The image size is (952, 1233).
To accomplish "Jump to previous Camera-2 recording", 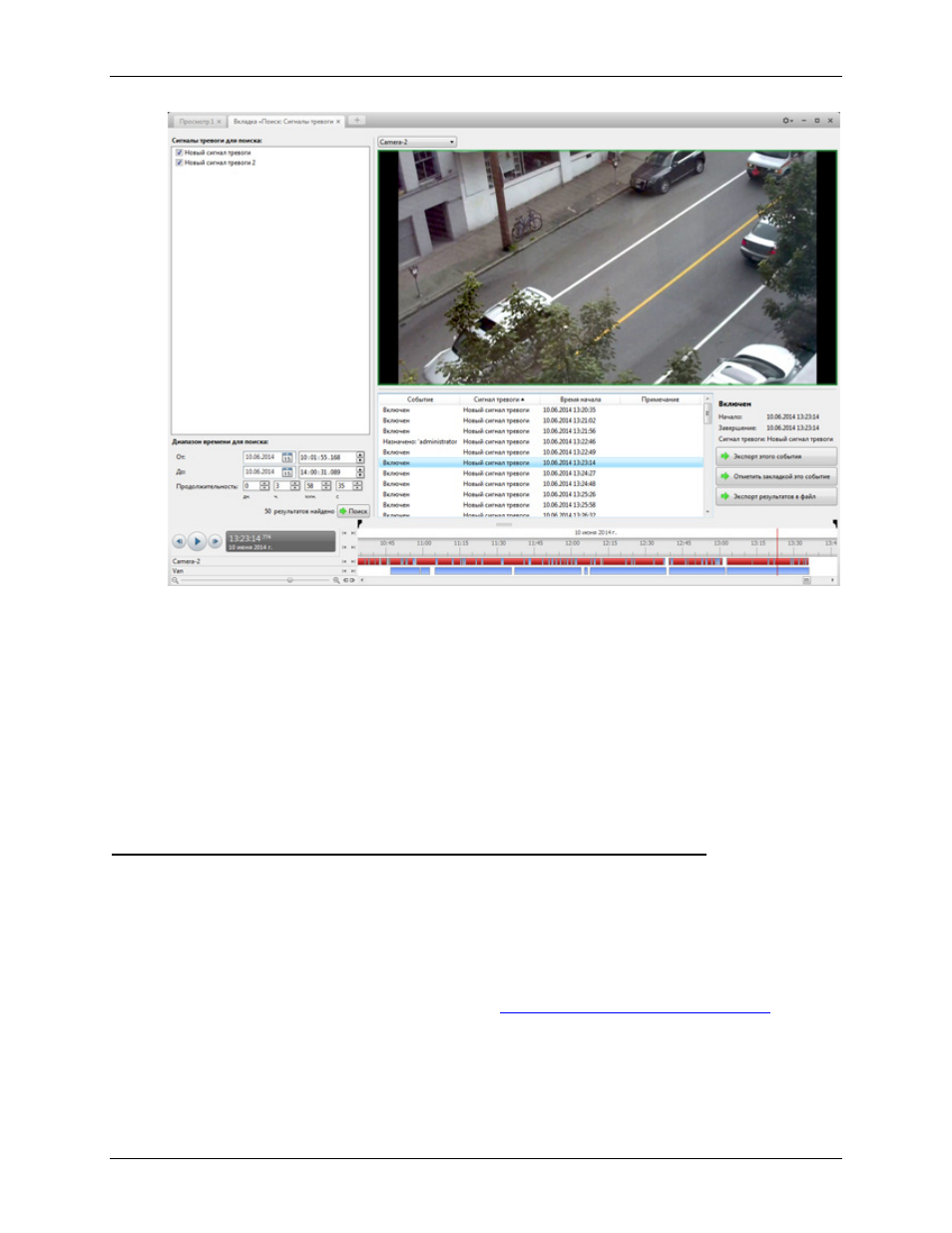I will point(344,561).
